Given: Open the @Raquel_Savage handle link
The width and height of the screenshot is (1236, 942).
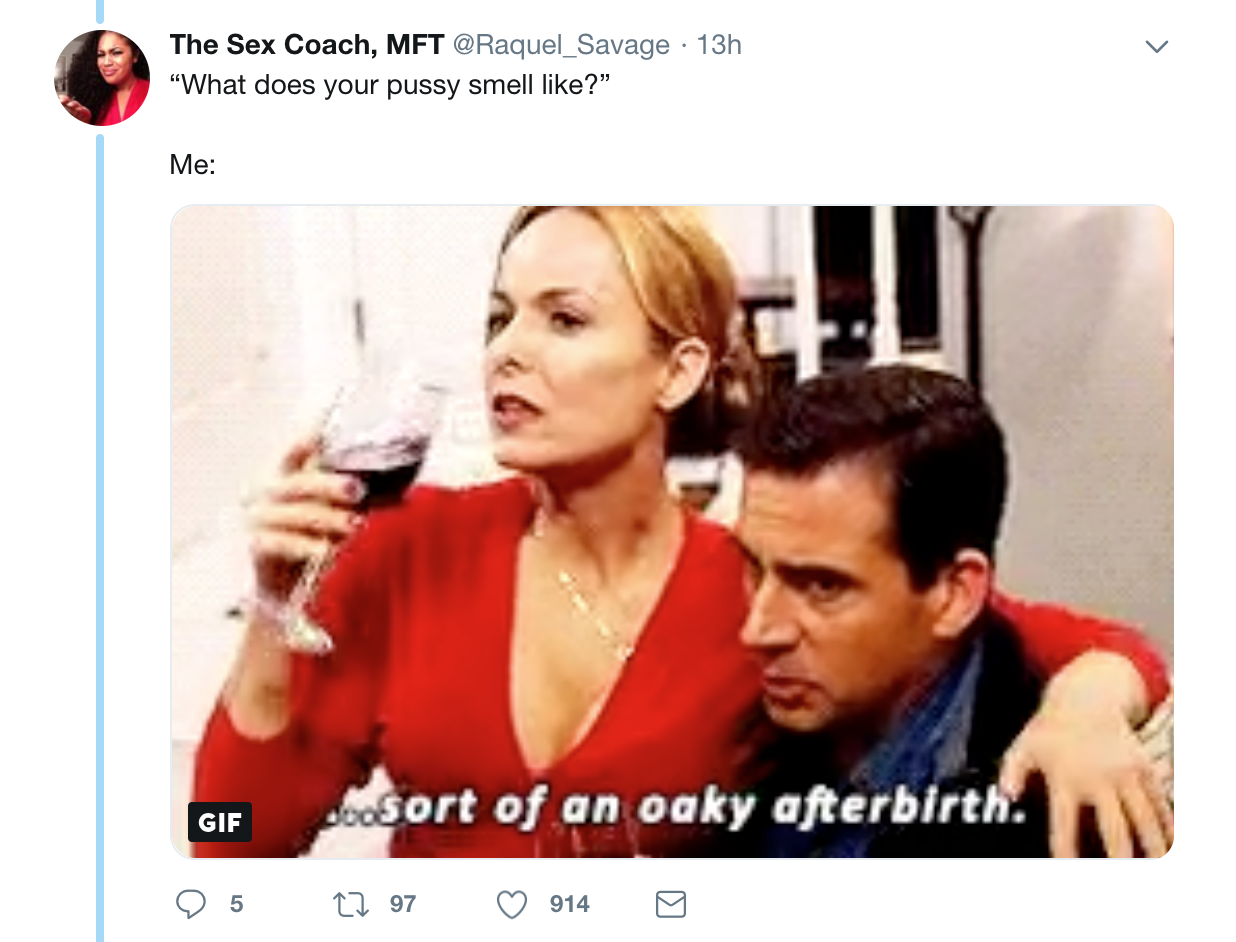Looking at the screenshot, I should tap(561, 45).
